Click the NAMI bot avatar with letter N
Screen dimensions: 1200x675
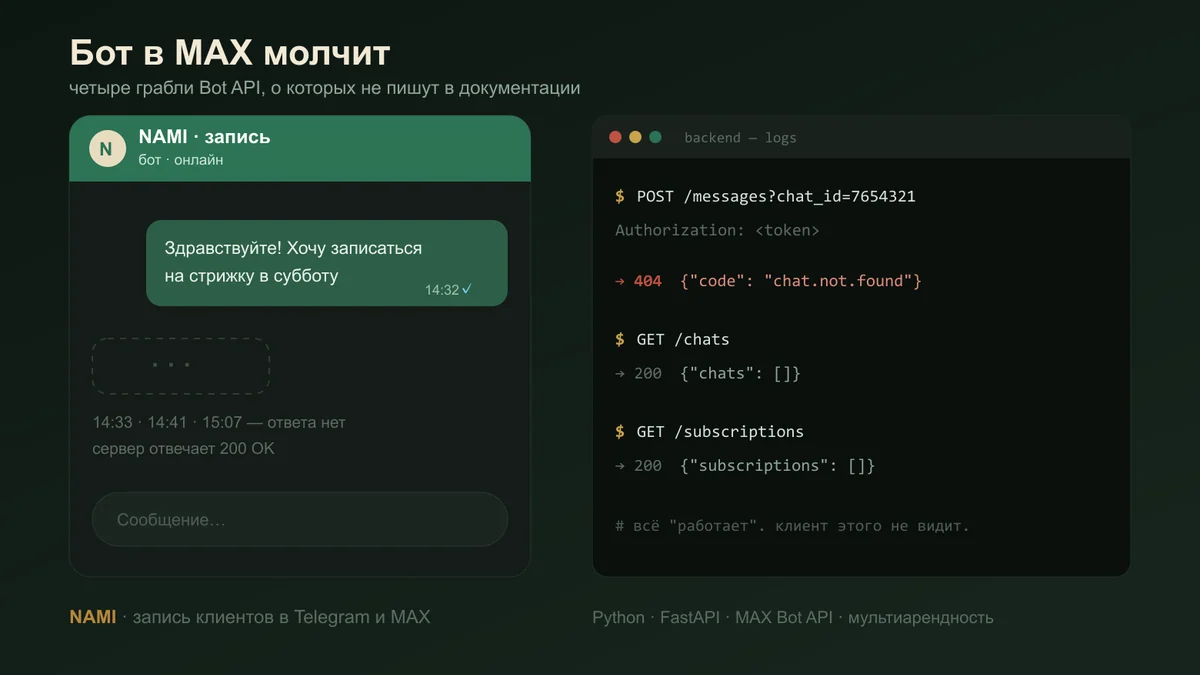tap(107, 148)
